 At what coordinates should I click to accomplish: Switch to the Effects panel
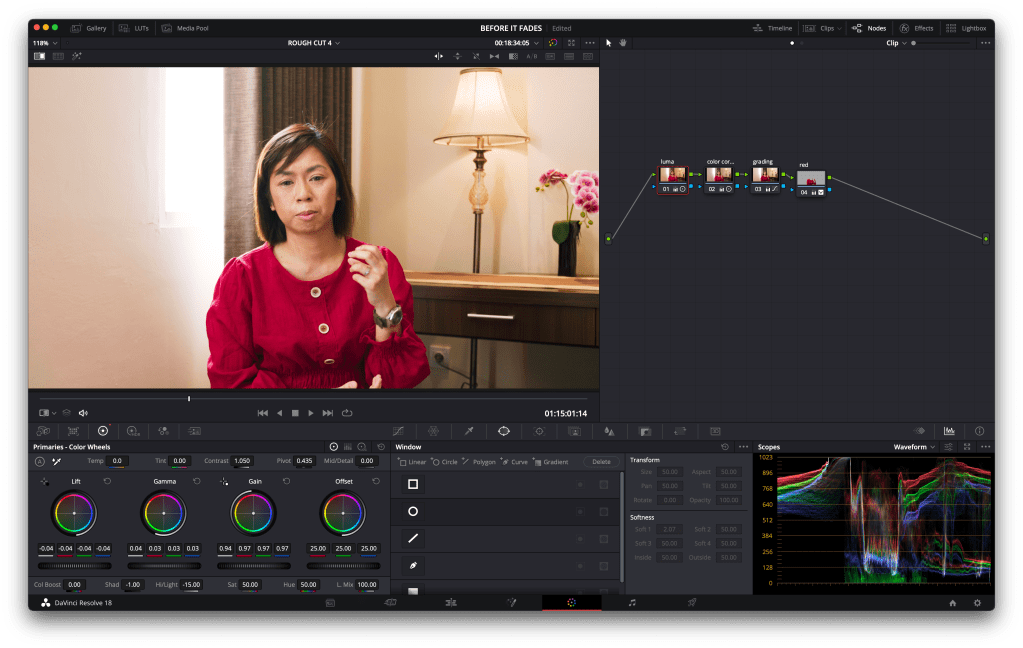[916, 28]
